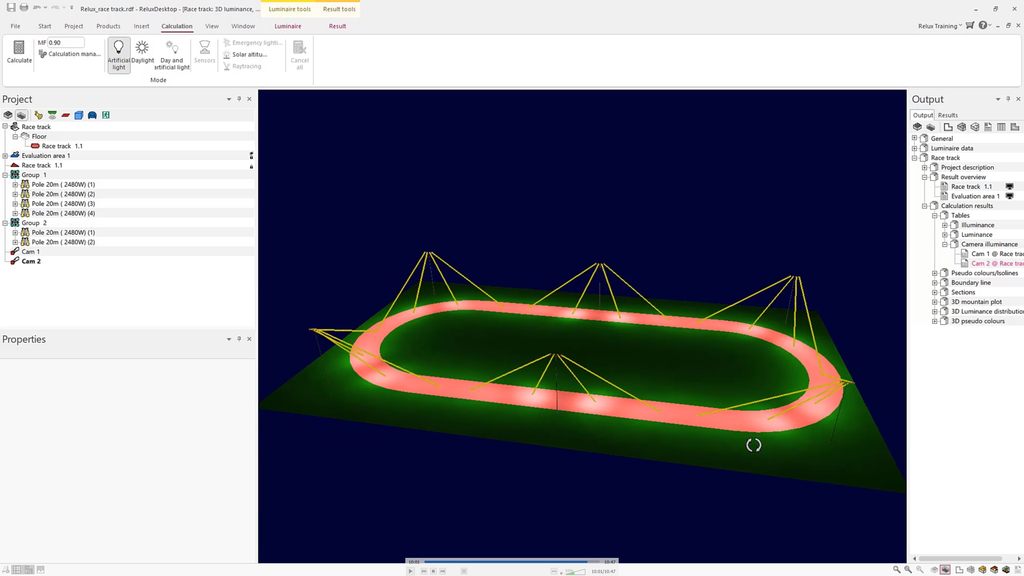Switch to the Output tab in Output panel

(923, 115)
